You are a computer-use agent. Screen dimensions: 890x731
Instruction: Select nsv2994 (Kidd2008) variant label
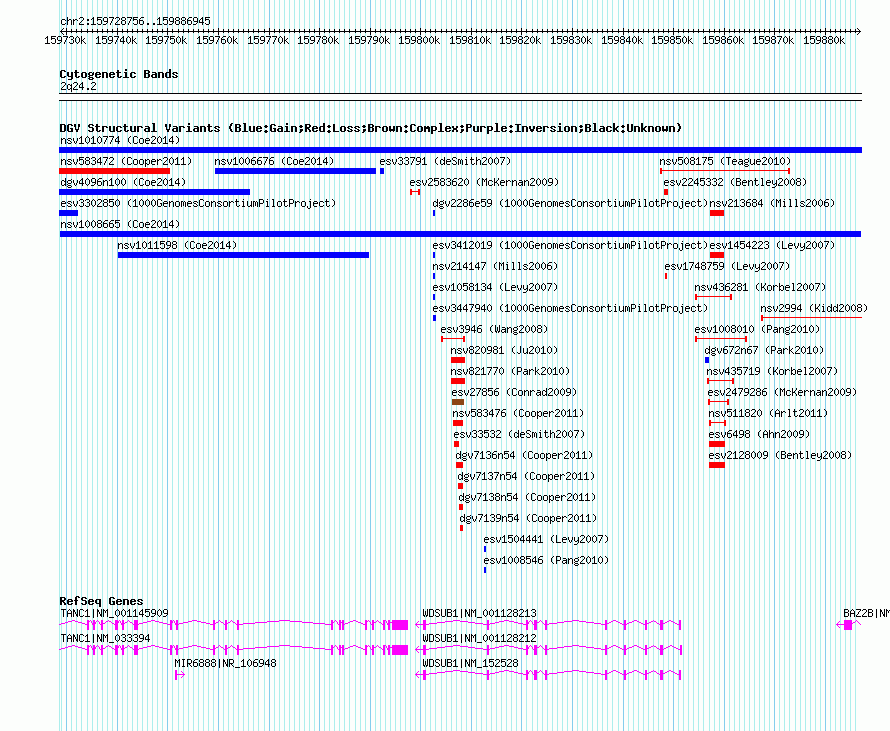(814, 308)
